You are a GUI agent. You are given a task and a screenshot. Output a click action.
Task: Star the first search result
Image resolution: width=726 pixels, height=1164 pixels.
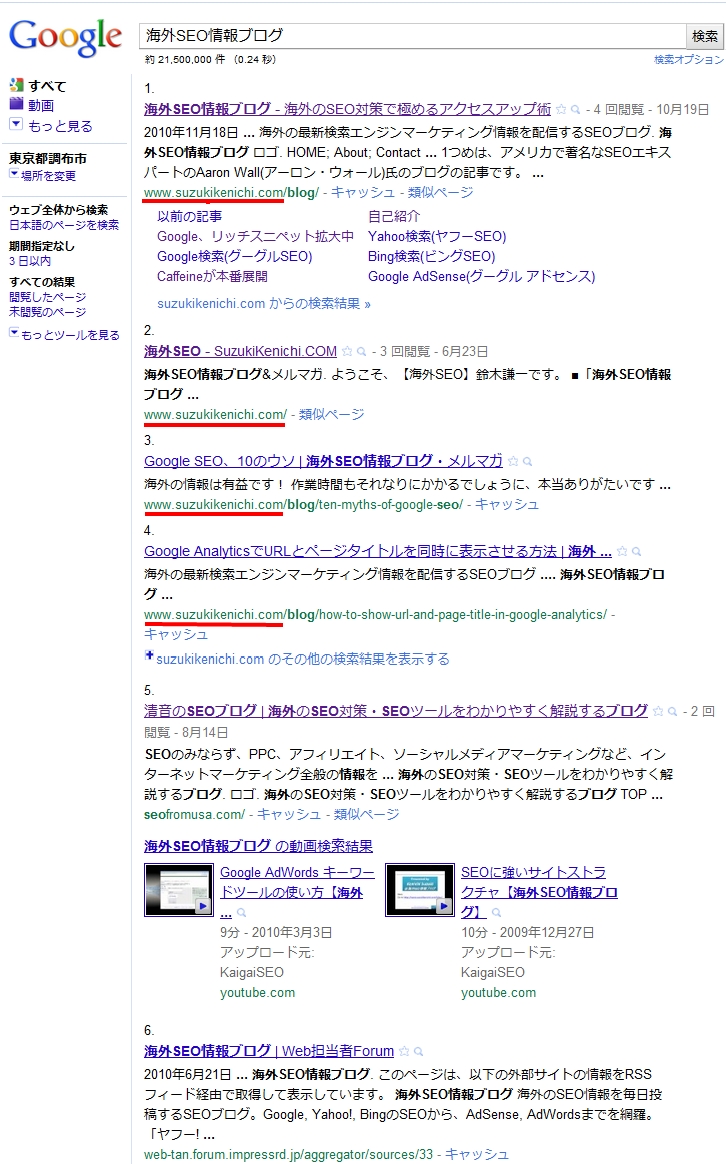561,110
